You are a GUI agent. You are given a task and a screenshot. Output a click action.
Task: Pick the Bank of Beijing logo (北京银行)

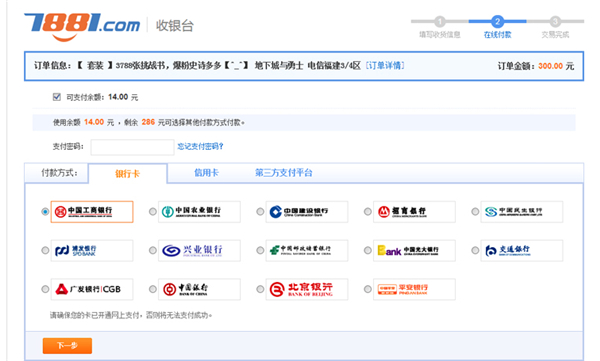[x=307, y=289]
